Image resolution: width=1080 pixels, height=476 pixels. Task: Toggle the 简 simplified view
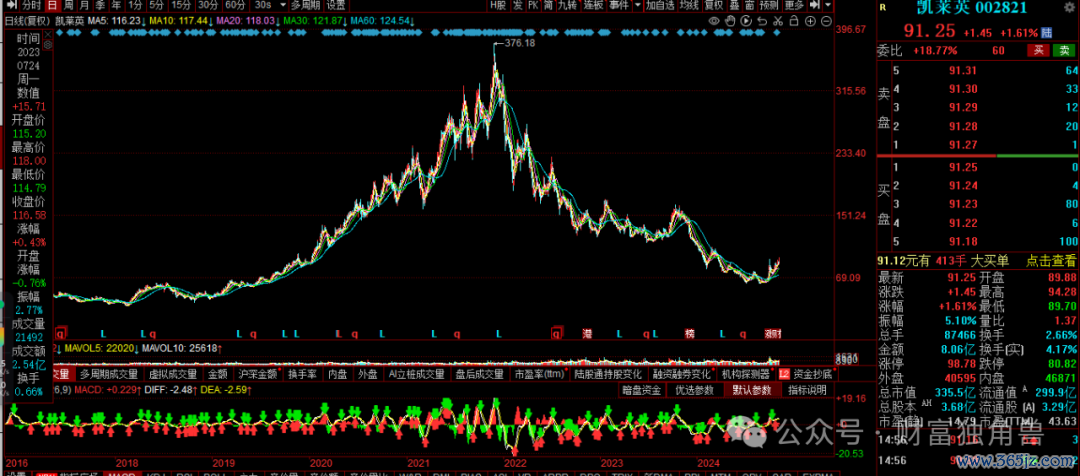click(548, 6)
